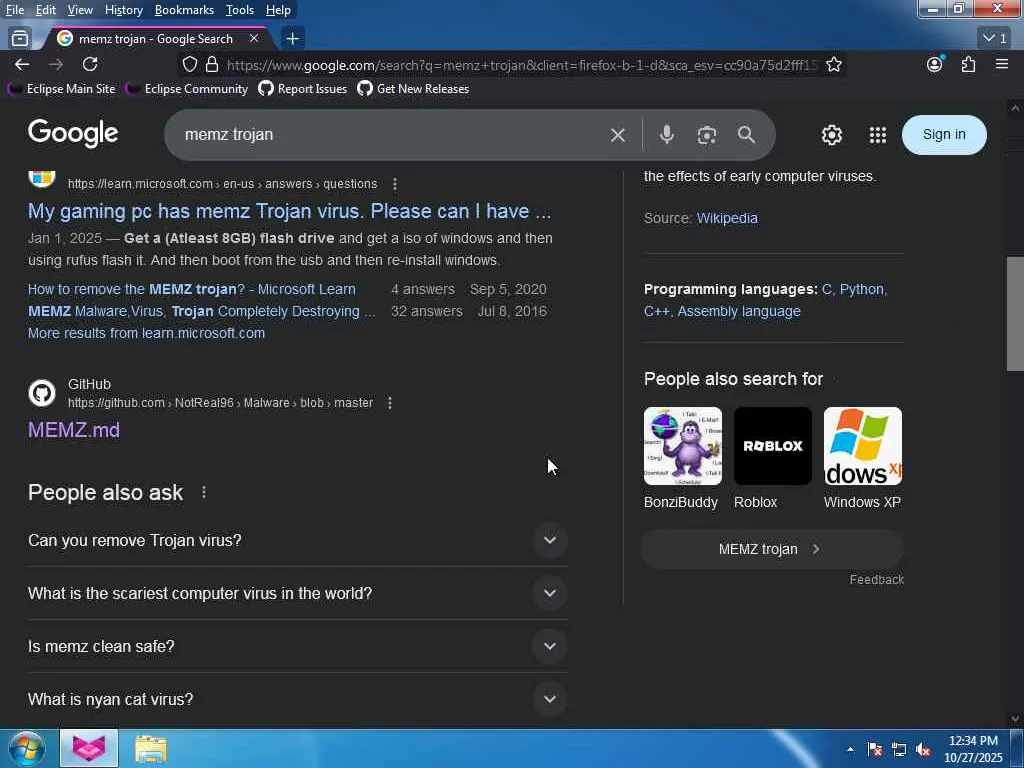The width and height of the screenshot is (1024, 768).
Task: Open the Bookmarks menu
Action: coord(184,10)
